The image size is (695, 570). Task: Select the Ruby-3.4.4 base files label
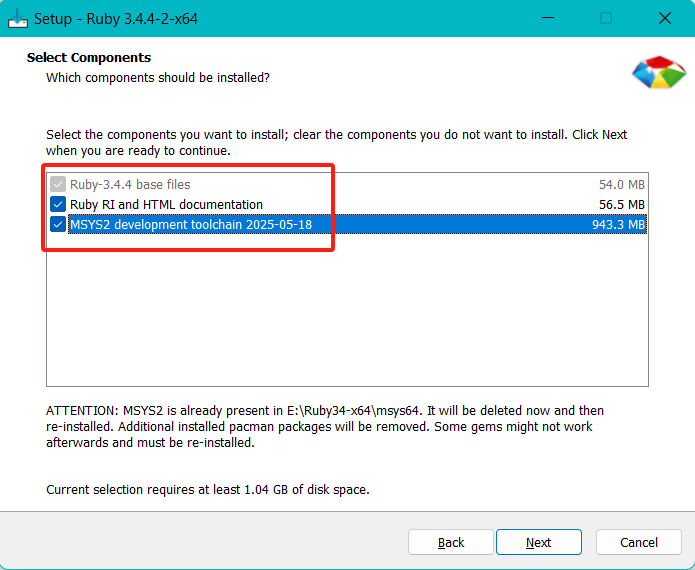tap(130, 184)
